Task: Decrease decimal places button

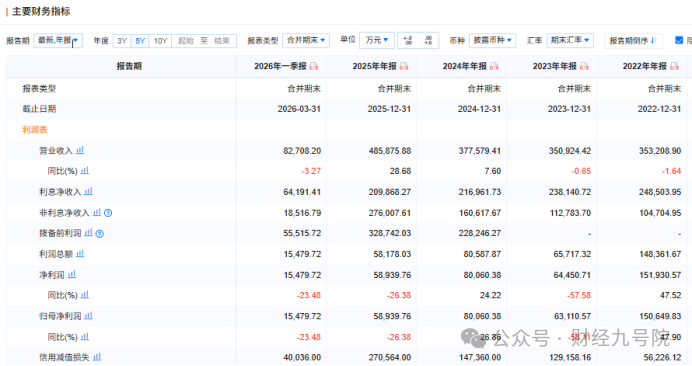Action: click(x=428, y=41)
